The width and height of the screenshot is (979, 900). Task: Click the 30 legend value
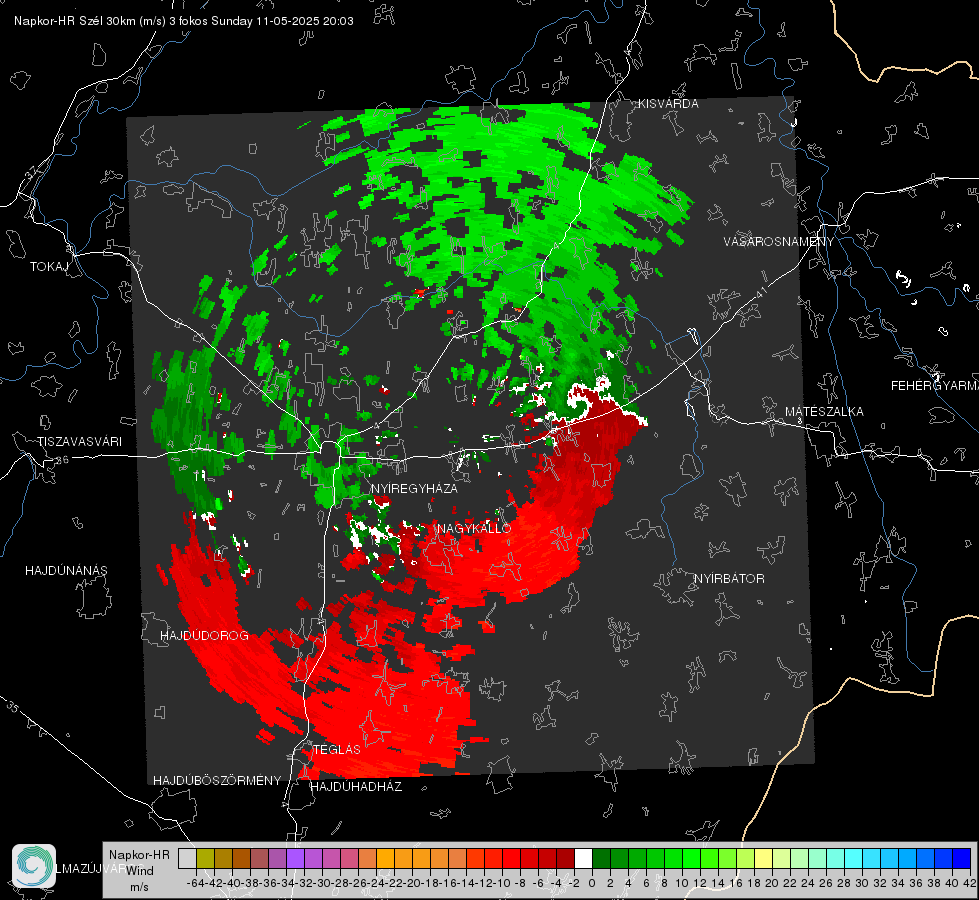(862, 883)
